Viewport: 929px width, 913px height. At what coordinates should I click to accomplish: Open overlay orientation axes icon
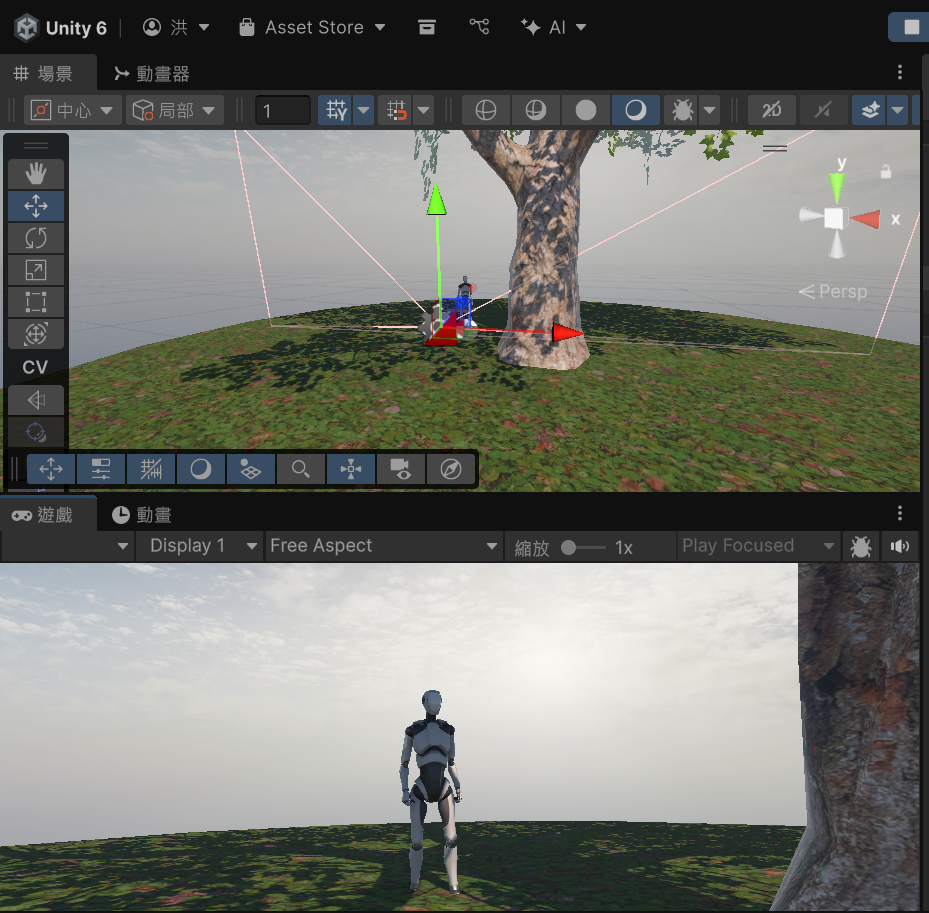(350, 469)
